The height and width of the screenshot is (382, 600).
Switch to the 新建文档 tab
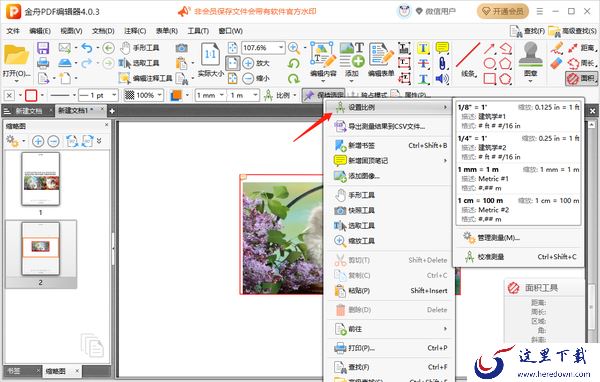tap(29, 111)
